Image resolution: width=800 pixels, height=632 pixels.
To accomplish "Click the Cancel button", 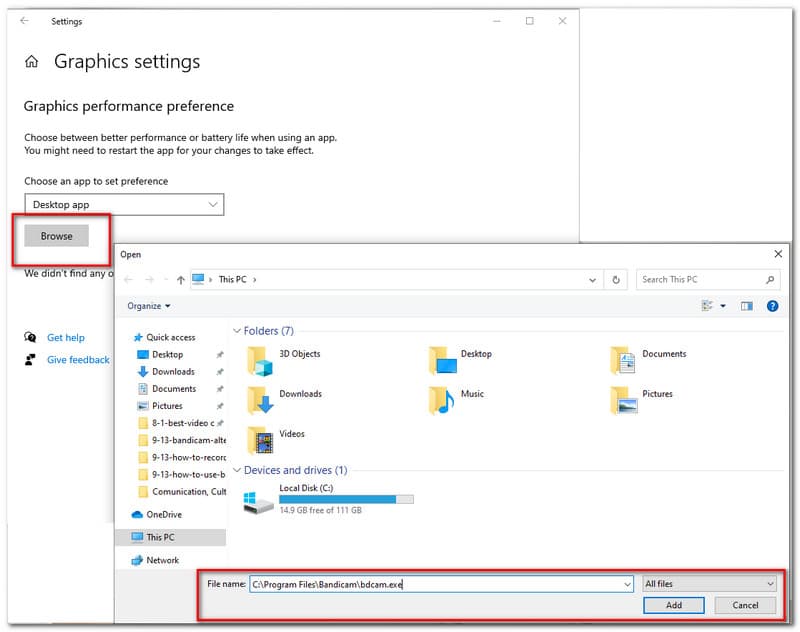I will coord(745,605).
